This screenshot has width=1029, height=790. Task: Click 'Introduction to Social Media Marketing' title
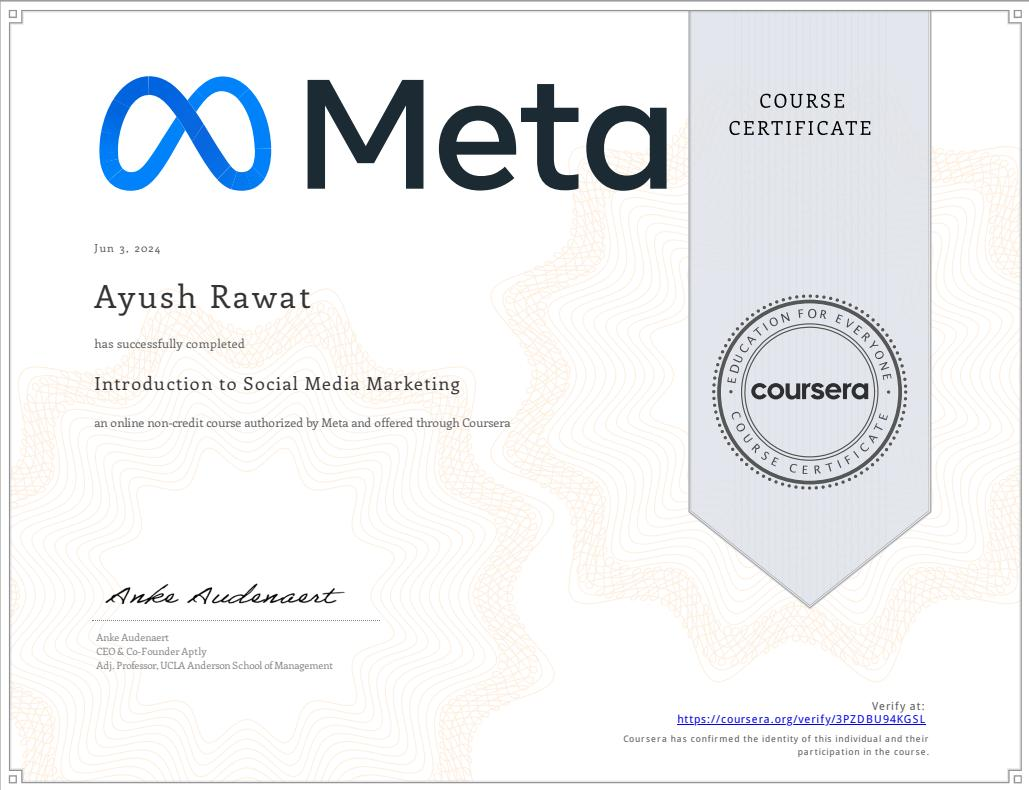tap(277, 384)
